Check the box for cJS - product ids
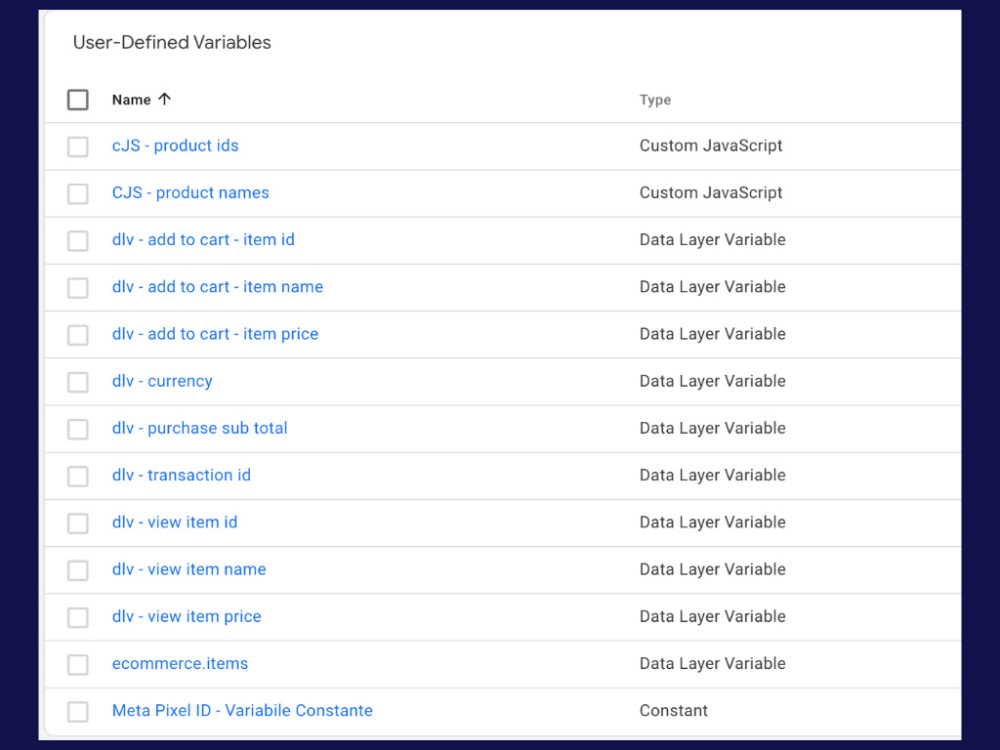This screenshot has width=1000, height=750. click(78, 147)
